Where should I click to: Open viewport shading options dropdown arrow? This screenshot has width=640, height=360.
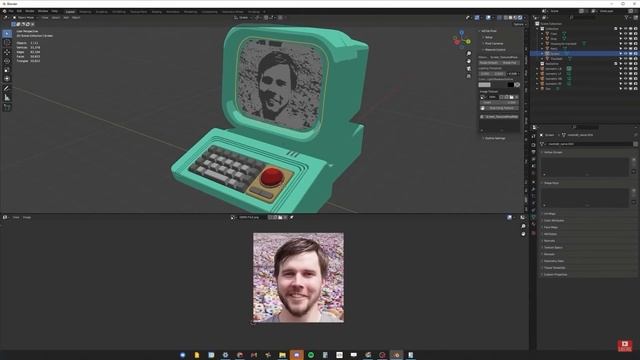524,18
